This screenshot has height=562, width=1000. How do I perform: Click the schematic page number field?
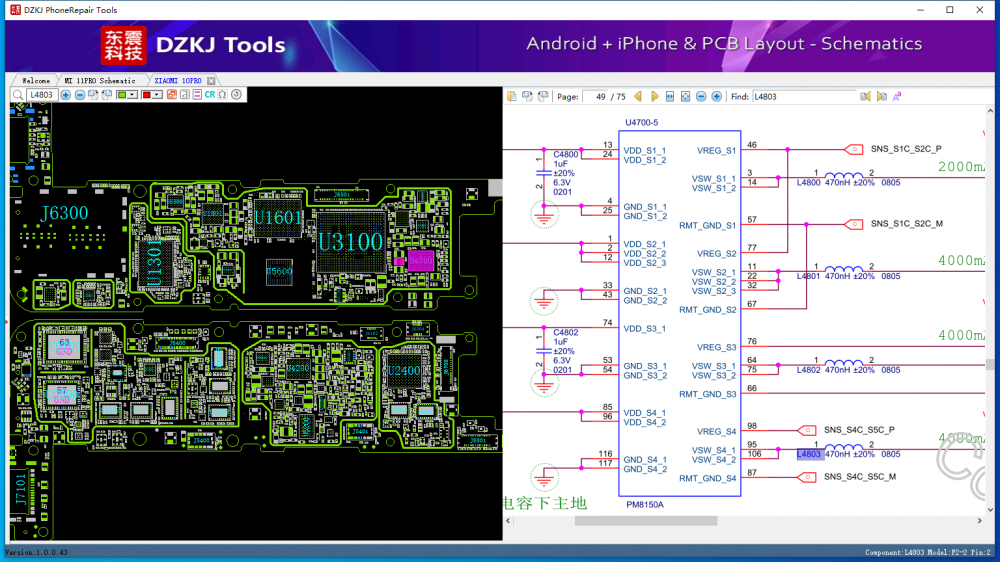point(595,97)
